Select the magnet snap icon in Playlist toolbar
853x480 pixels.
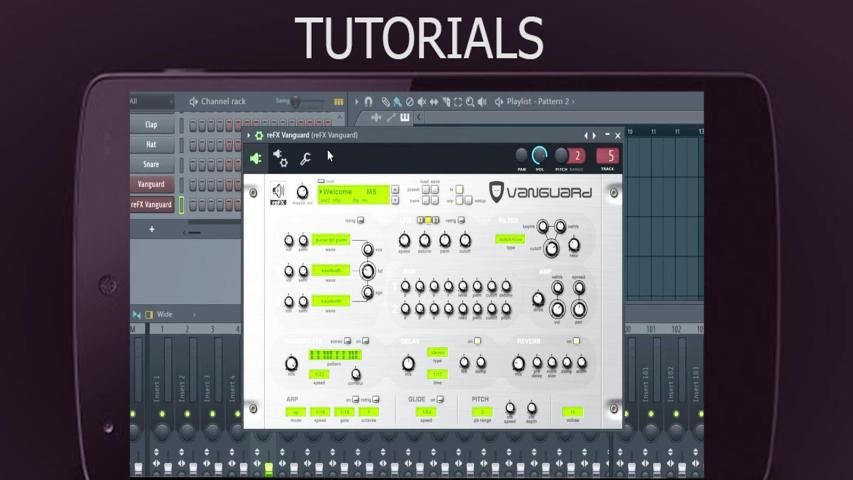click(368, 101)
